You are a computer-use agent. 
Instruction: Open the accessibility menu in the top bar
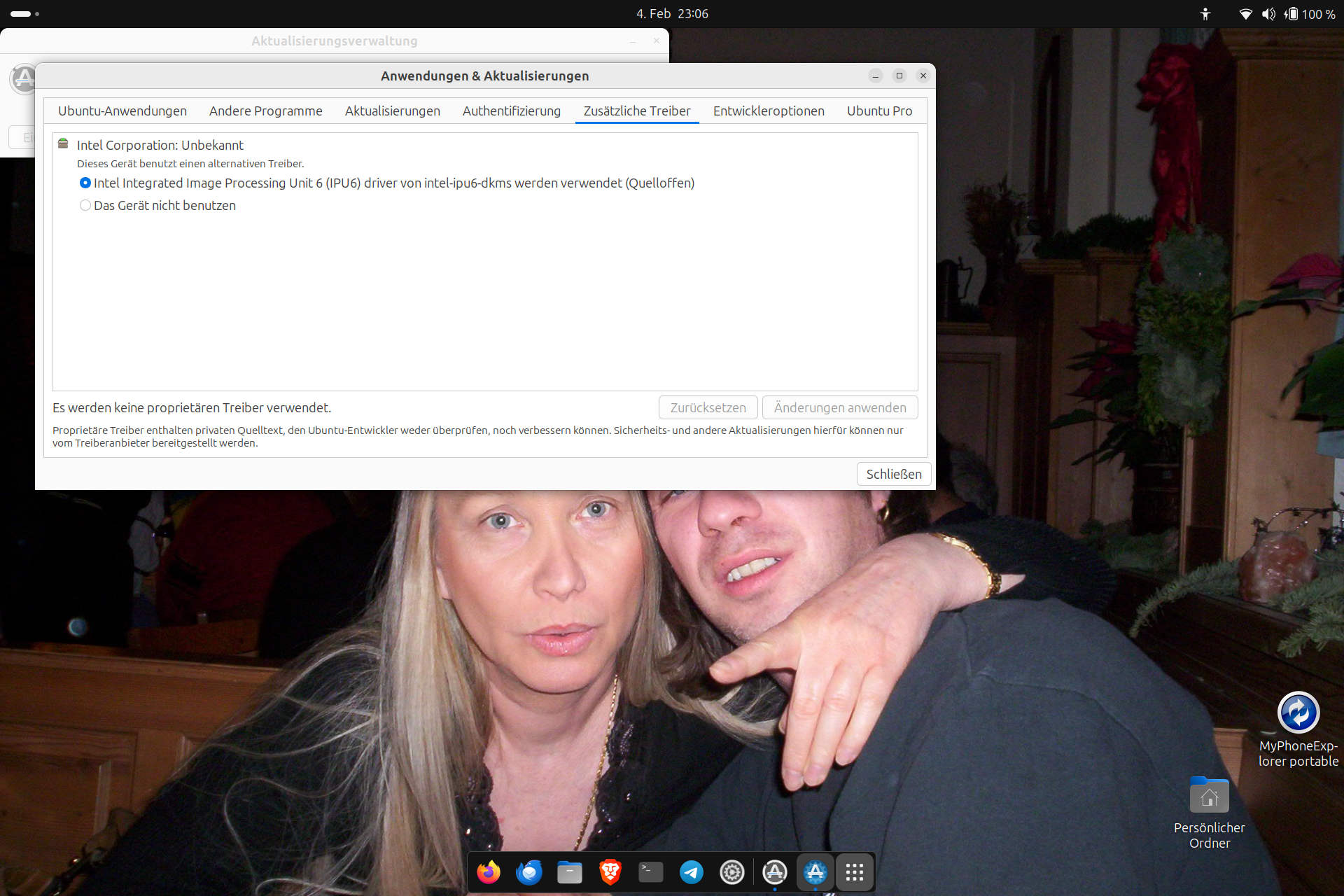1205,14
